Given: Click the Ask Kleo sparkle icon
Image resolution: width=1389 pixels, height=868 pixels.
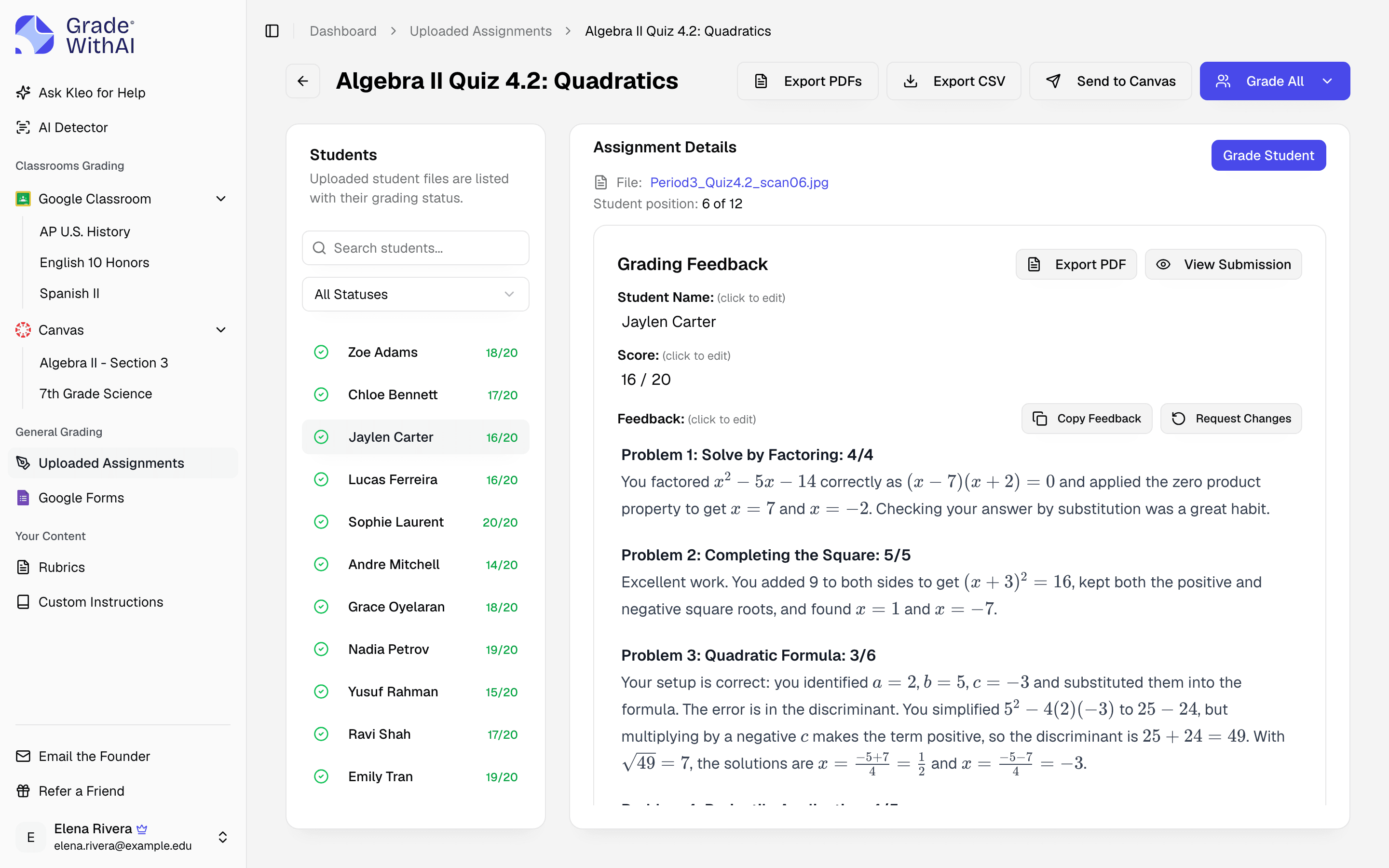Looking at the screenshot, I should click(x=23, y=93).
